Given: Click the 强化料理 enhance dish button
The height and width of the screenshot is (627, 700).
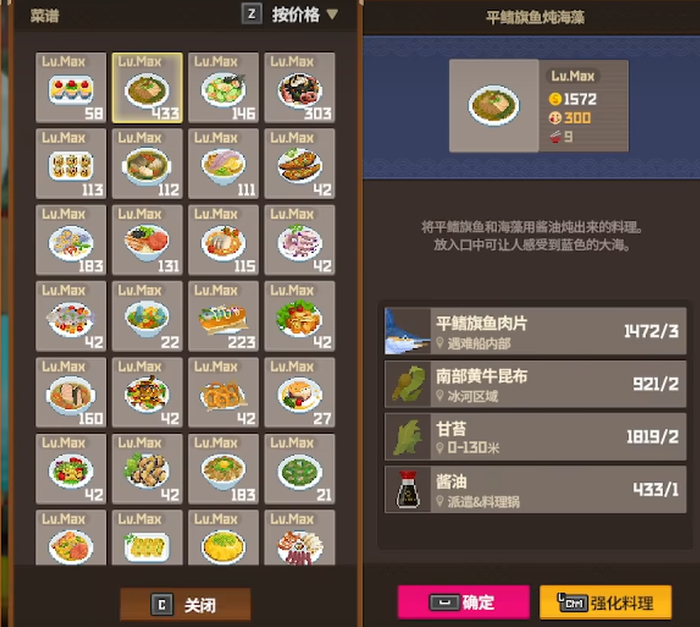Looking at the screenshot, I should click(605, 602).
